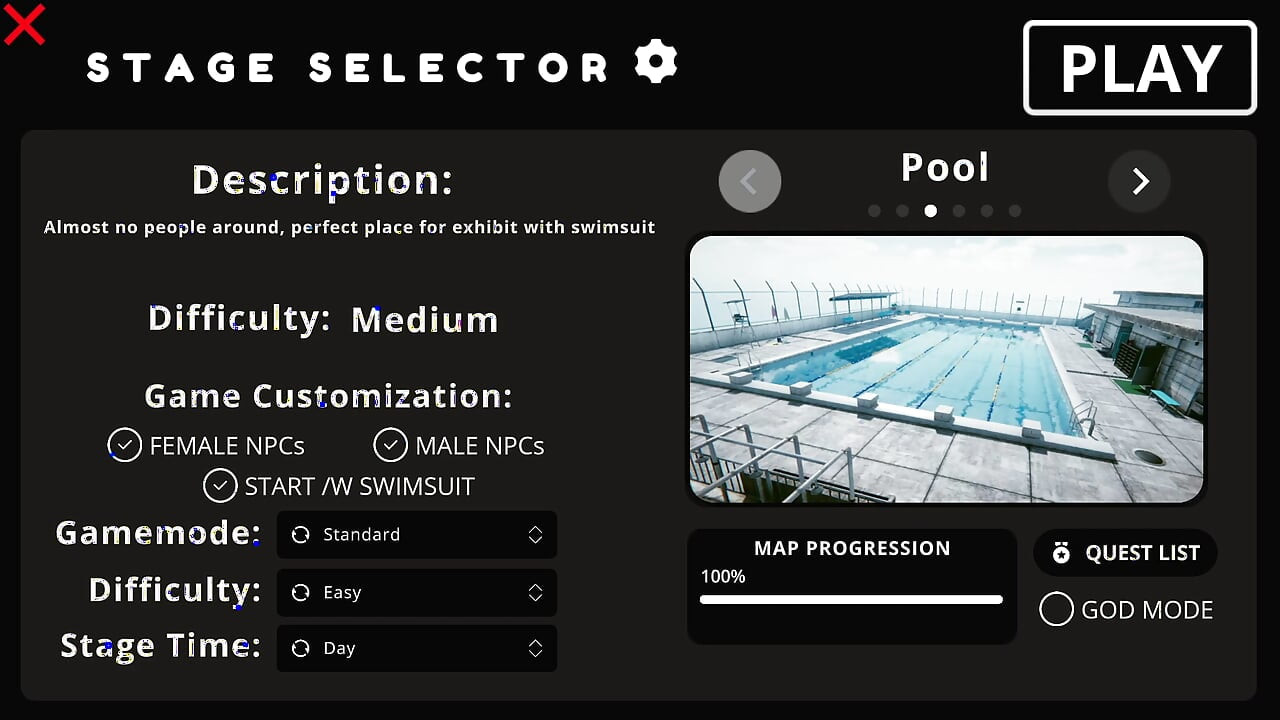Toggle the MALE NPCs checkbox
Viewport: 1280px width, 720px height.
pyautogui.click(x=391, y=445)
